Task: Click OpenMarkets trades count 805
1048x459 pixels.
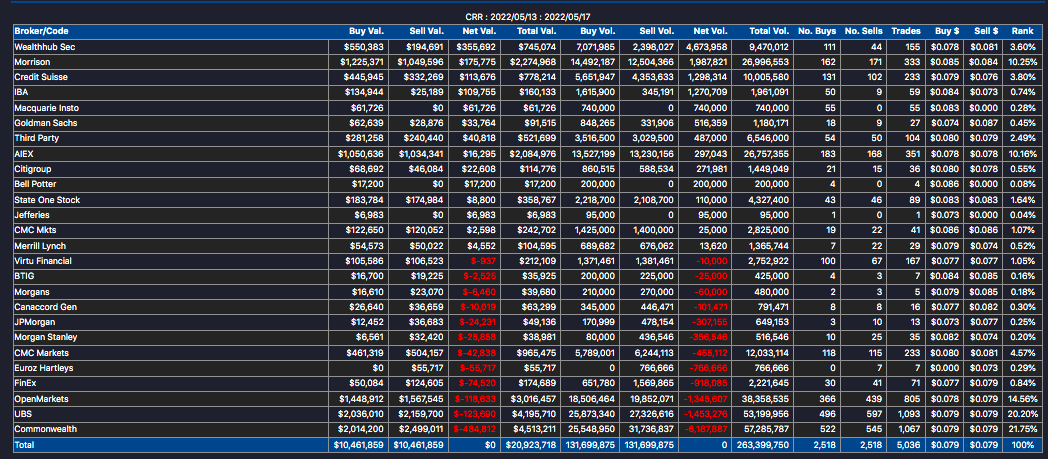Action: point(912,399)
